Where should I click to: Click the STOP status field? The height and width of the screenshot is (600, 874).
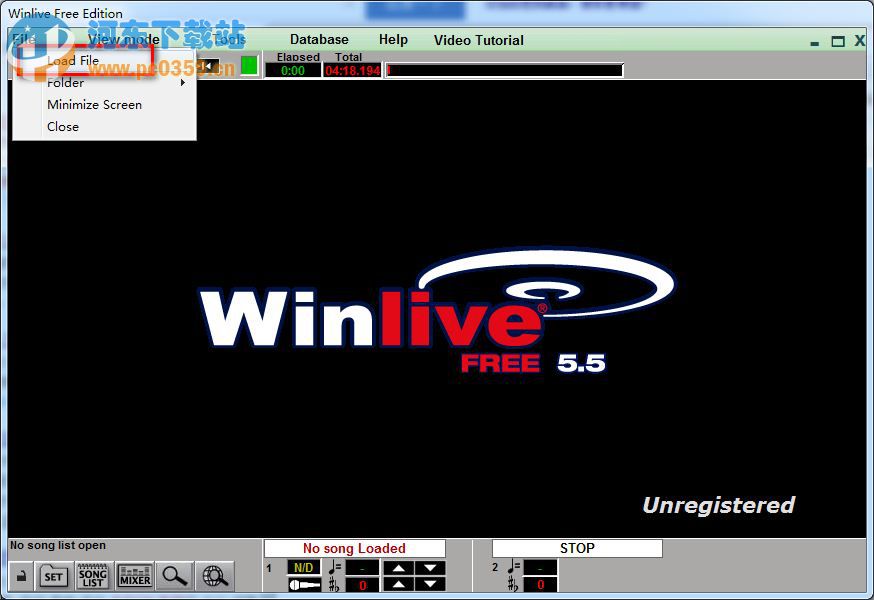coord(577,547)
